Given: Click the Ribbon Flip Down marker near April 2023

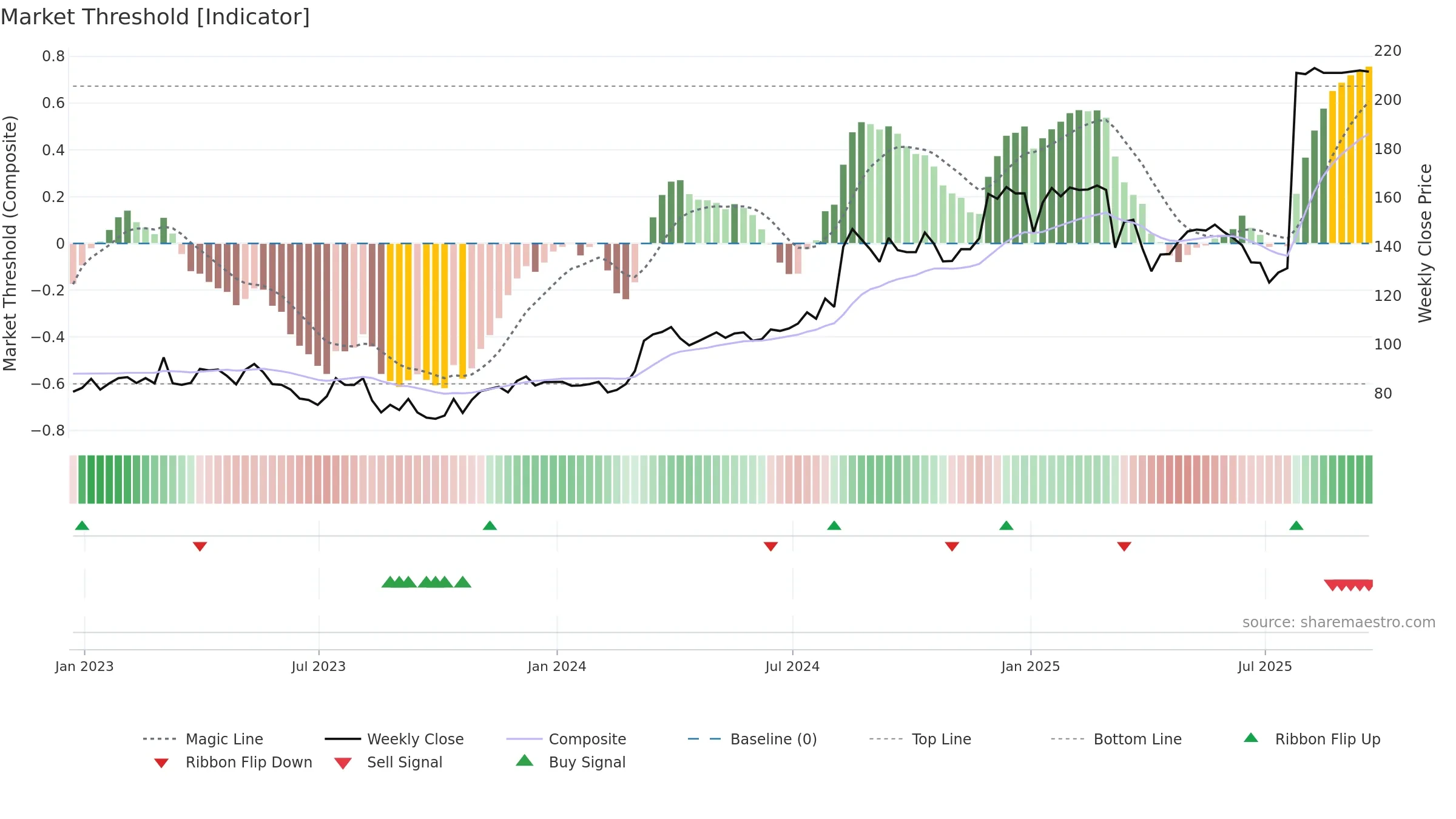Looking at the screenshot, I should click(200, 547).
